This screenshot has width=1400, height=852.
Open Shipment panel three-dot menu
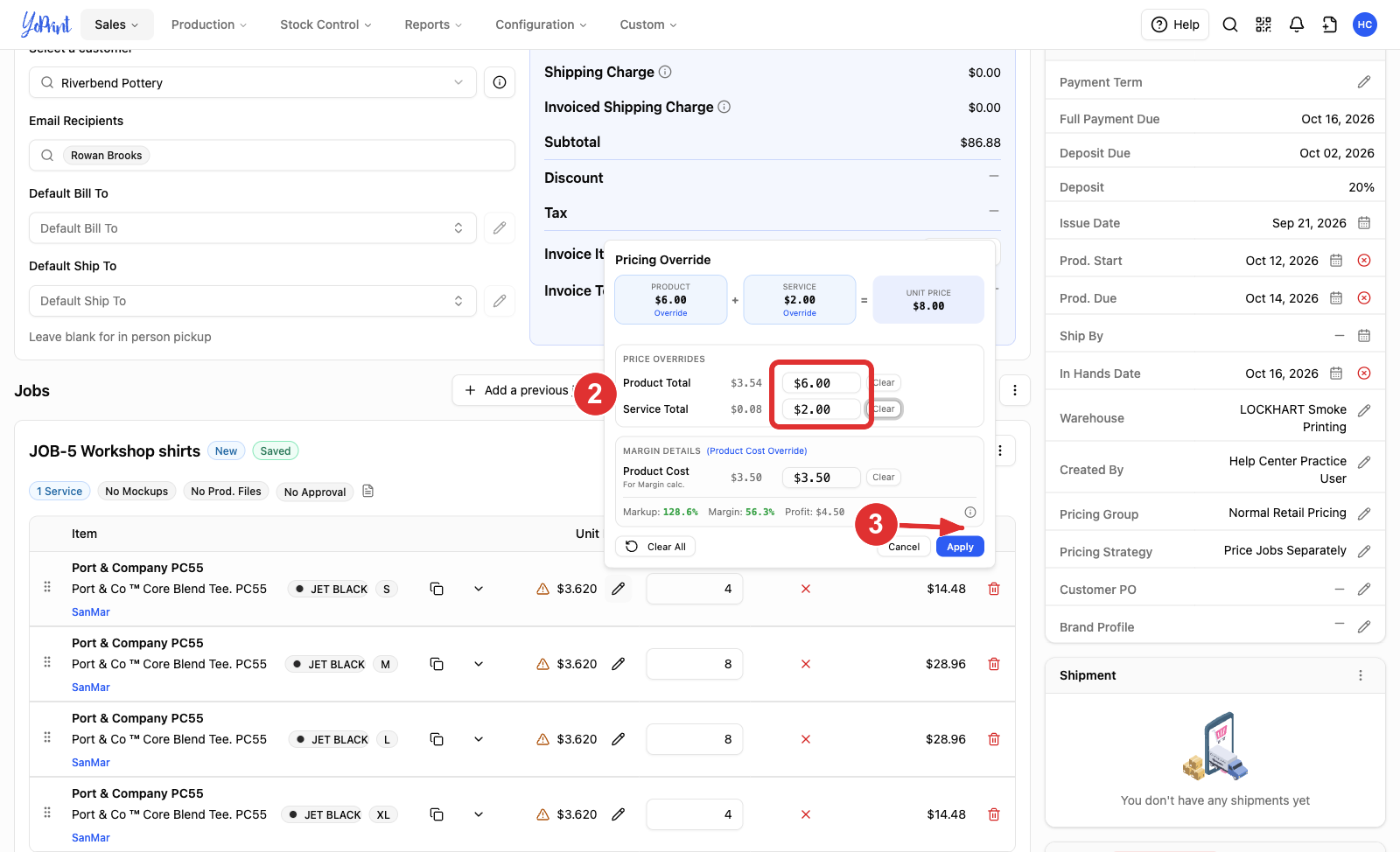(x=1361, y=675)
